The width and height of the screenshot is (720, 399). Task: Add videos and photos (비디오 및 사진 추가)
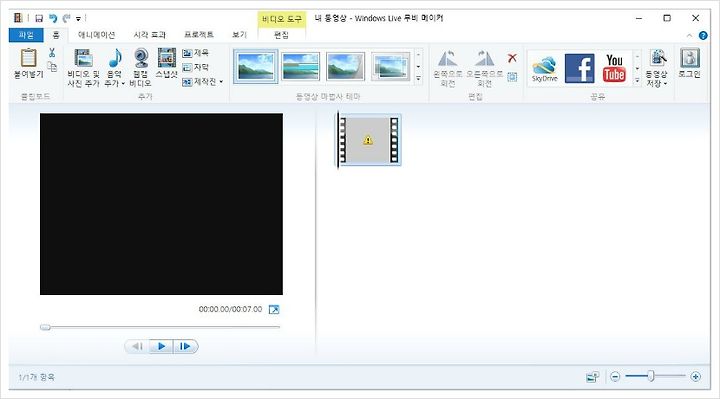83,67
